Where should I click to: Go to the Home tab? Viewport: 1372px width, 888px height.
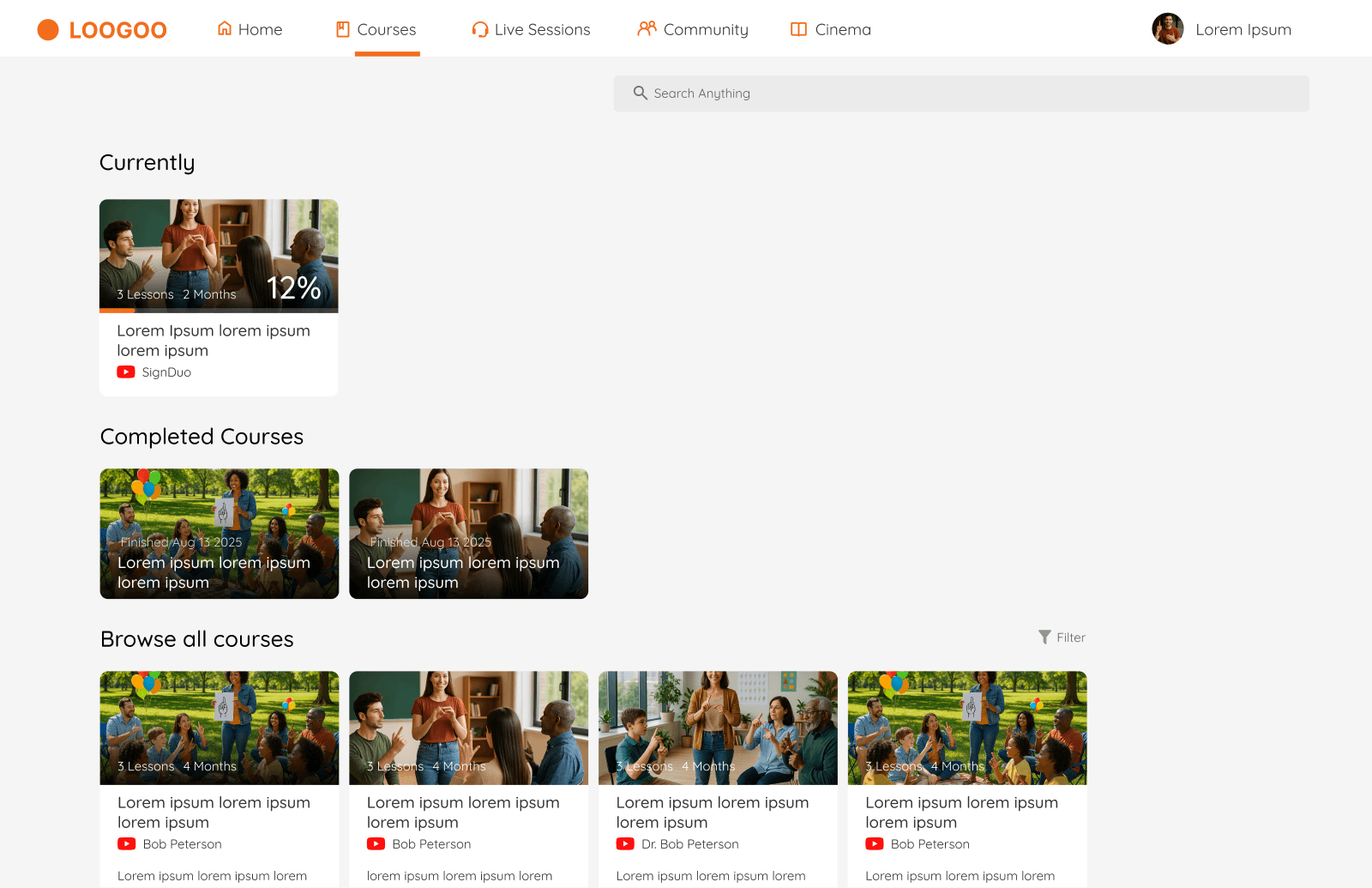tap(250, 29)
